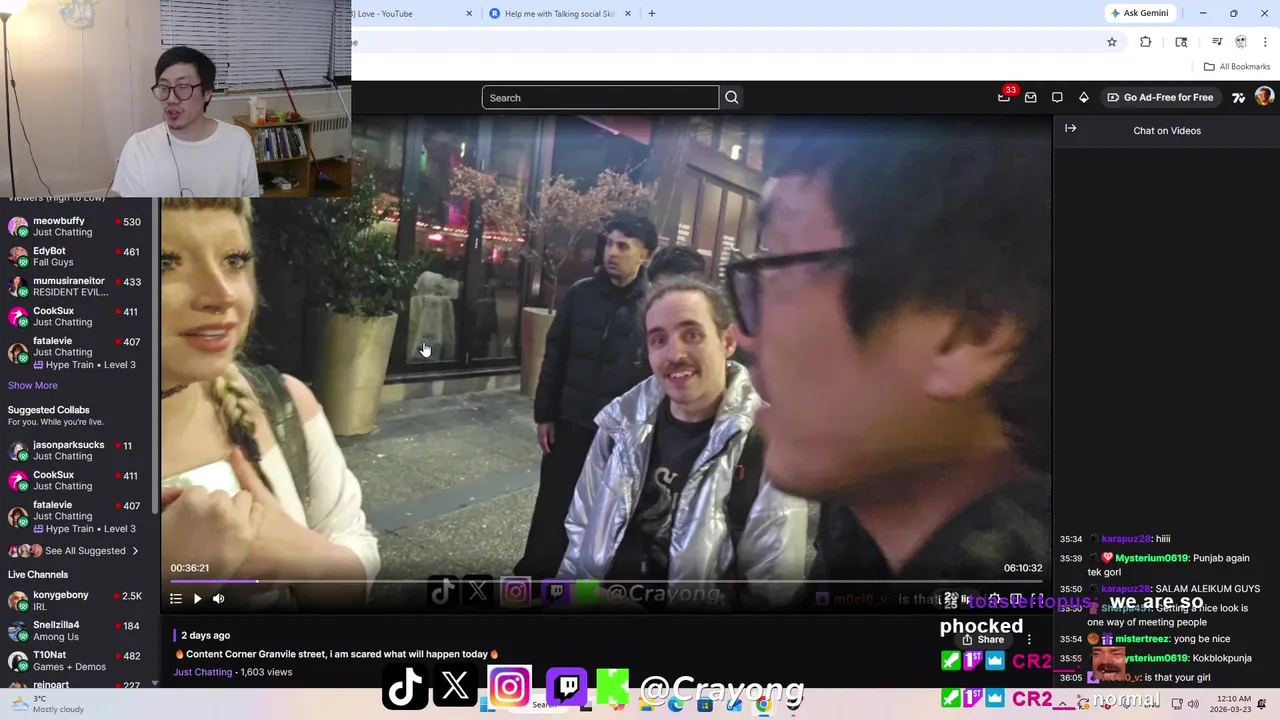This screenshot has width=1280, height=720.
Task: Open notifications with the 33 badge
Action: click(1005, 97)
